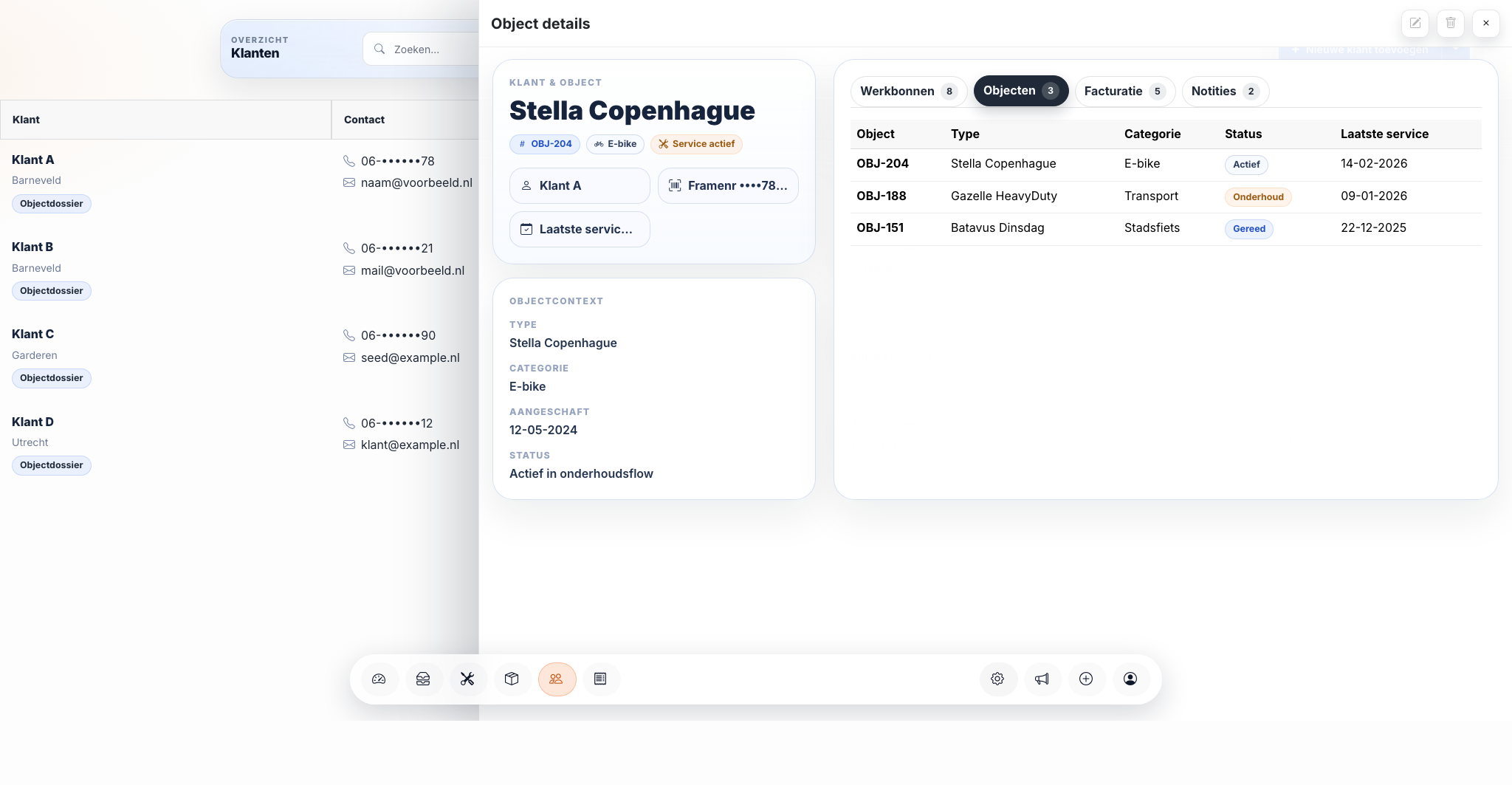Click the OBJ-204 hash badge under the title
Viewport: 1512px width, 785px height.
point(545,144)
